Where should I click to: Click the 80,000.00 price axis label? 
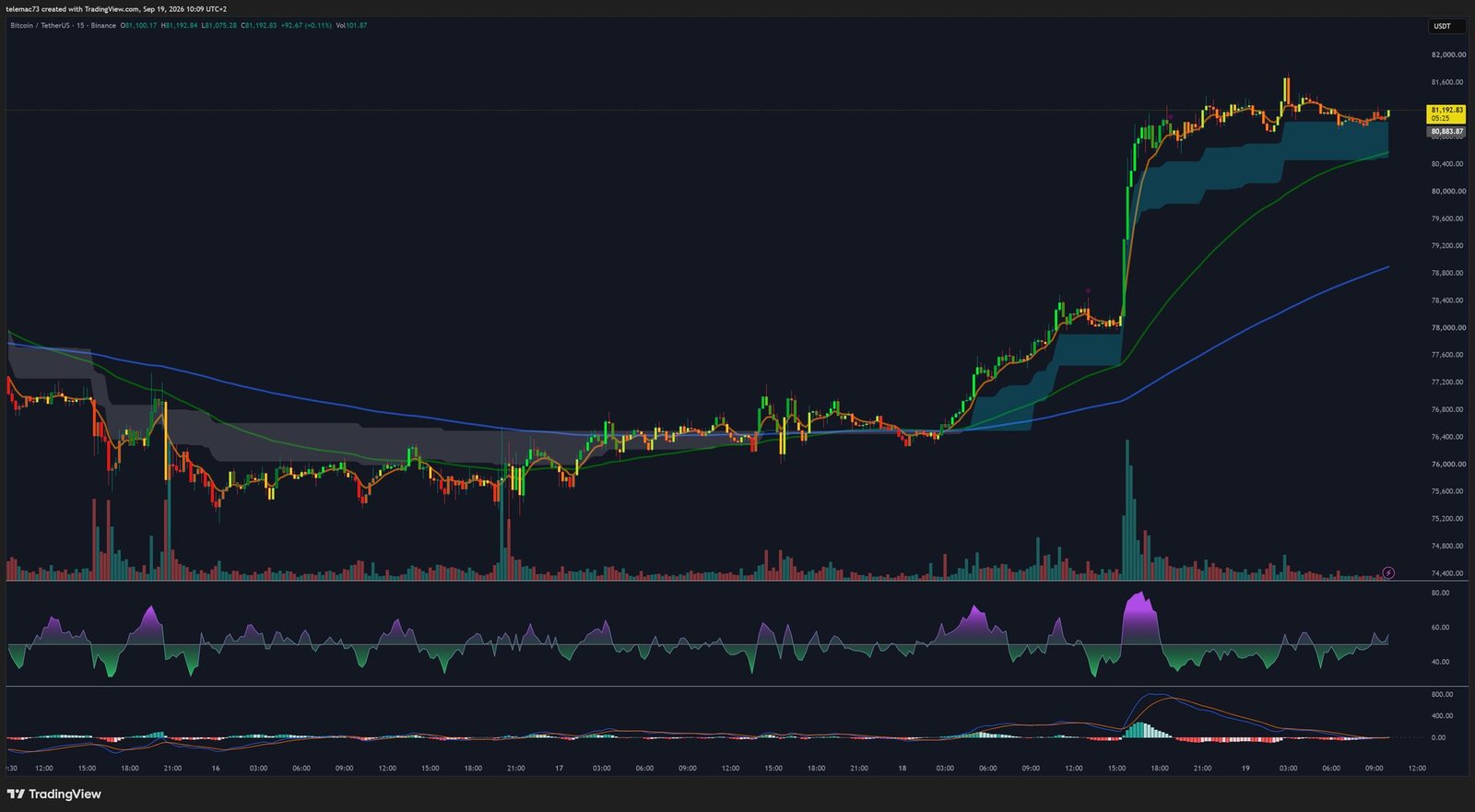1448,191
